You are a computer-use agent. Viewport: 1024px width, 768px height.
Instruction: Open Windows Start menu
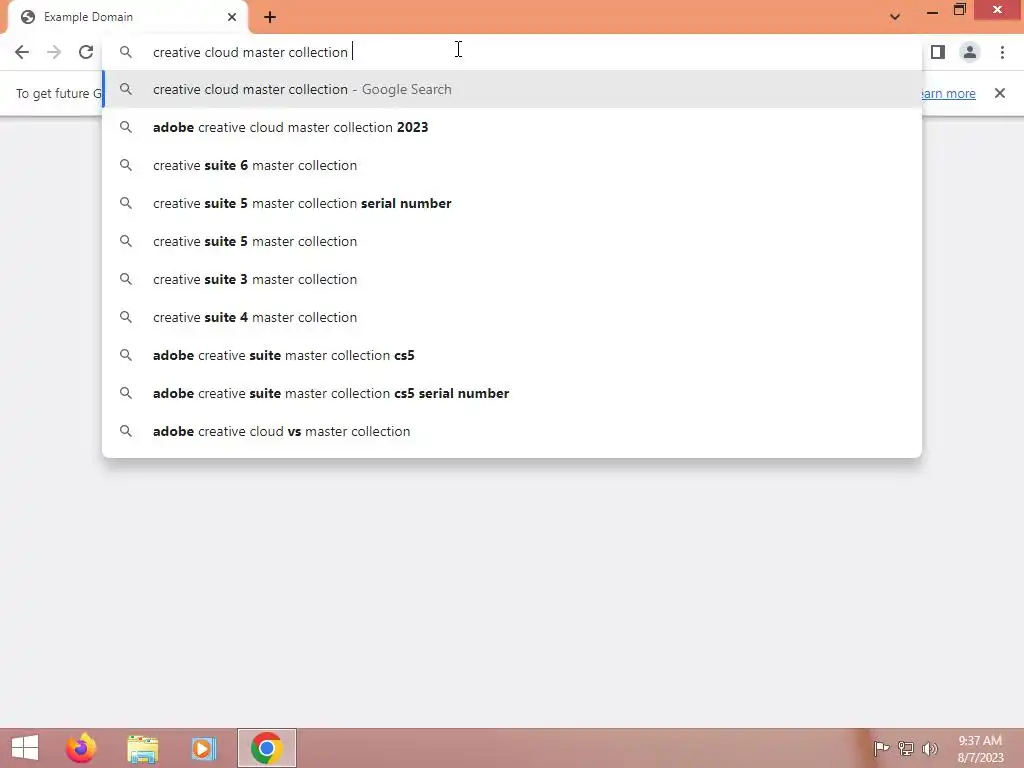coord(25,748)
